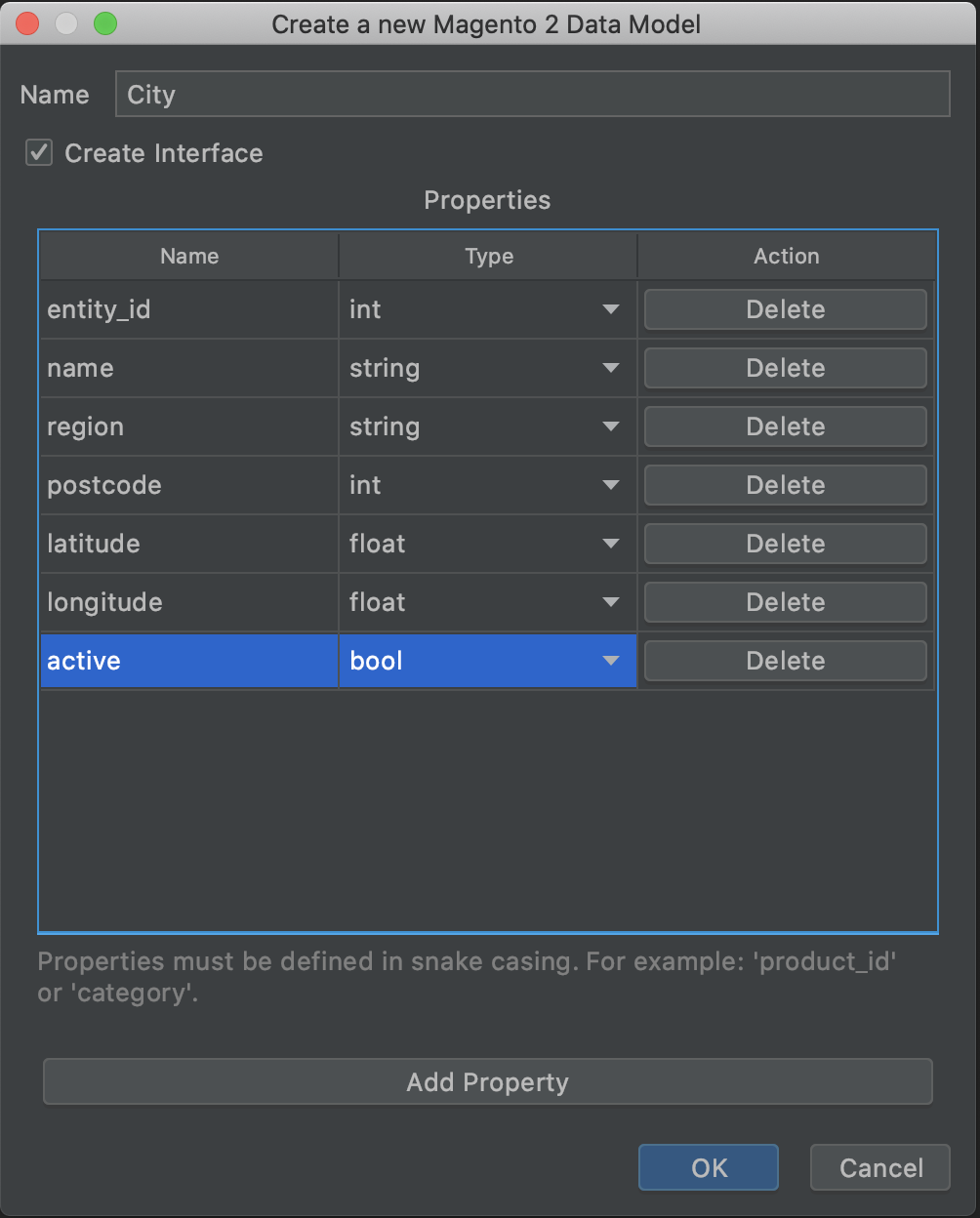
Task: Select the latitude name cell
Action: [189, 544]
